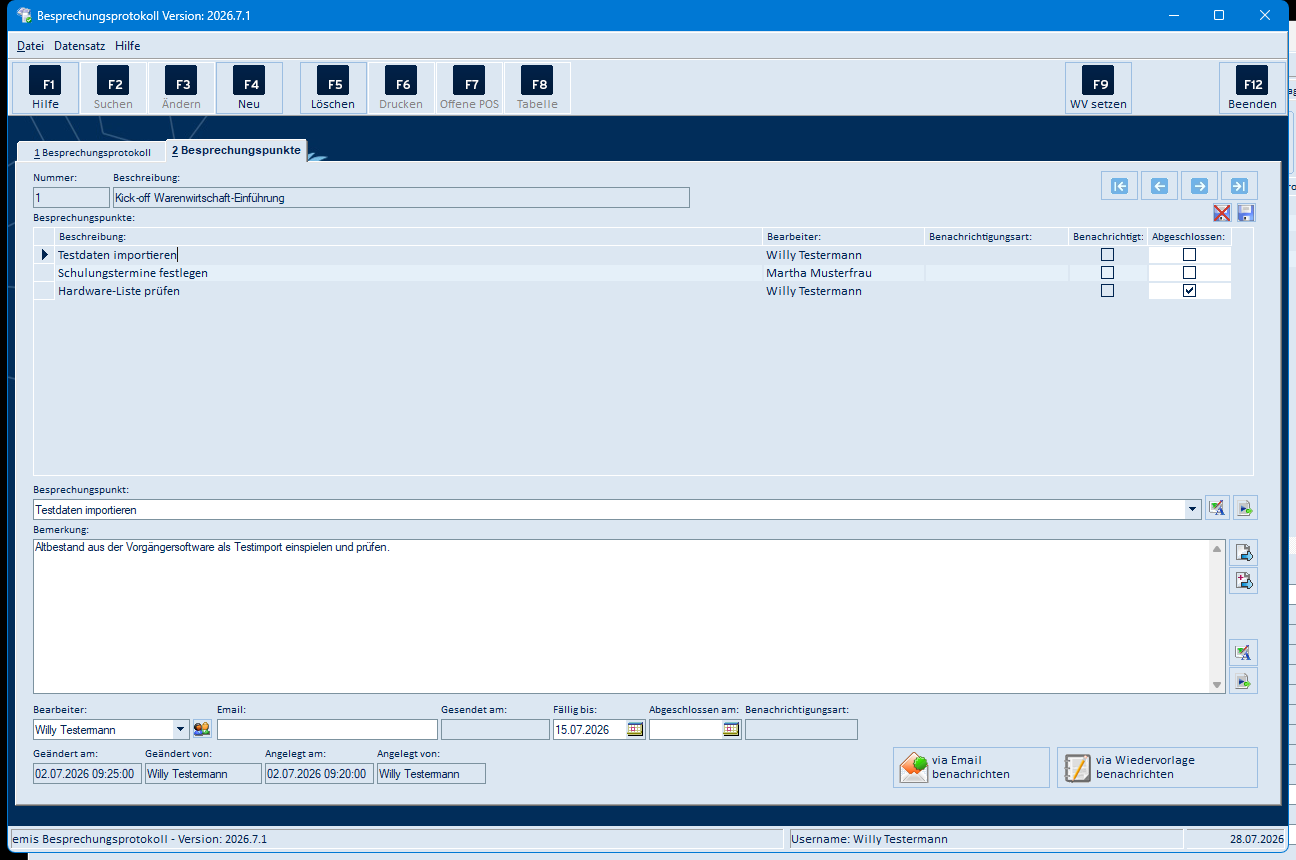
Task: Click the Beschreibung field Kick-off Warenwirtschaft-Einführung
Action: pyautogui.click(x=401, y=198)
